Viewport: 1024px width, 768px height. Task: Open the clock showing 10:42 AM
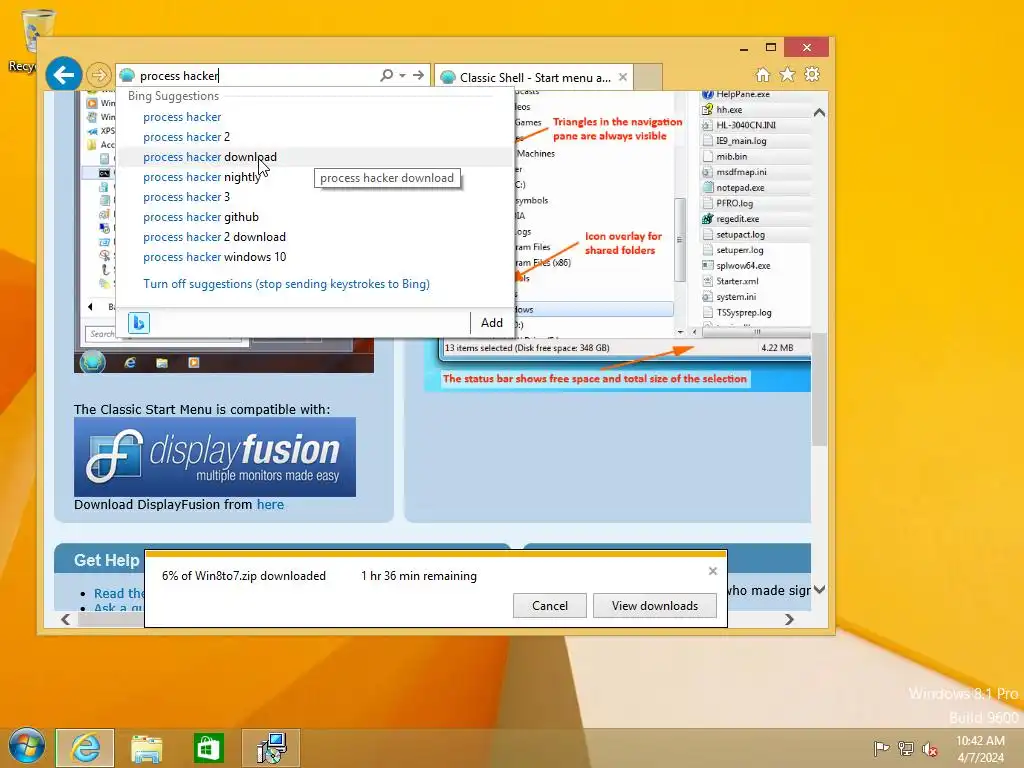(x=980, y=748)
